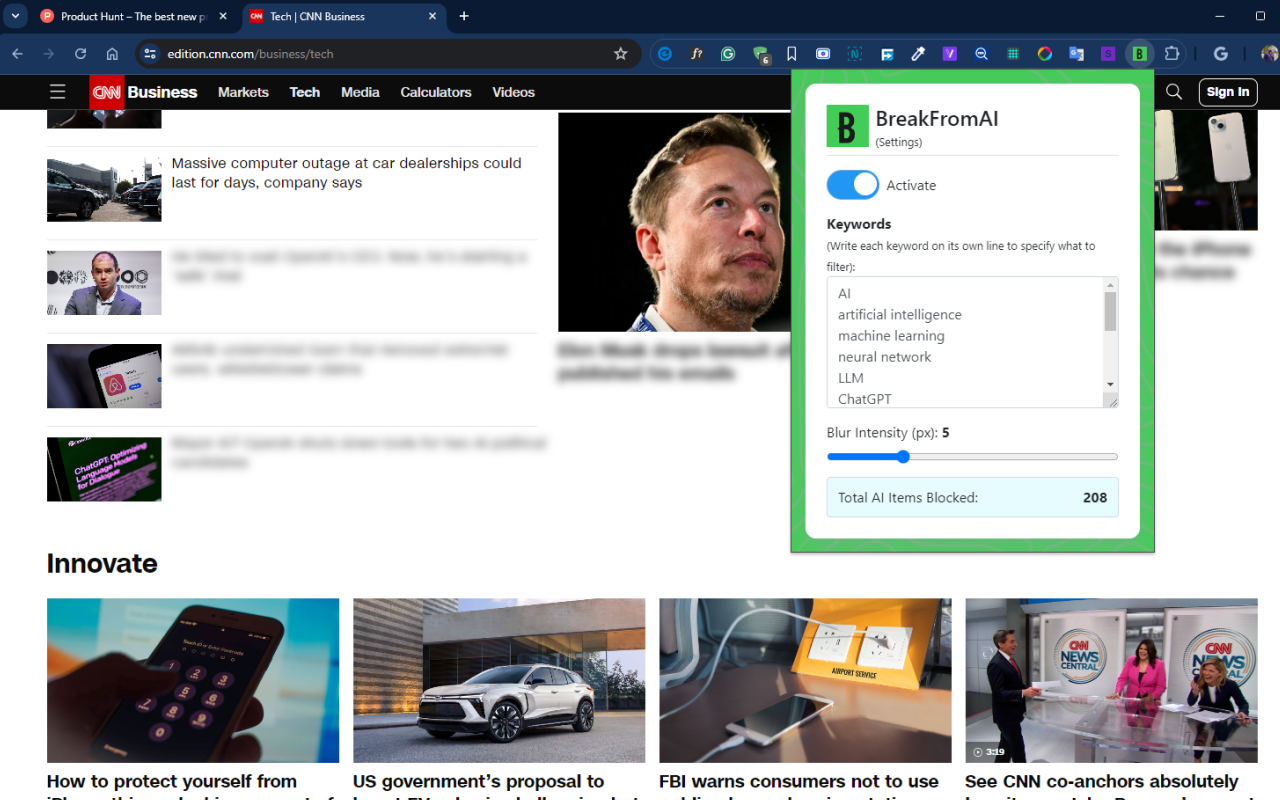Open the Media section
The image size is (1280, 800).
tap(360, 92)
